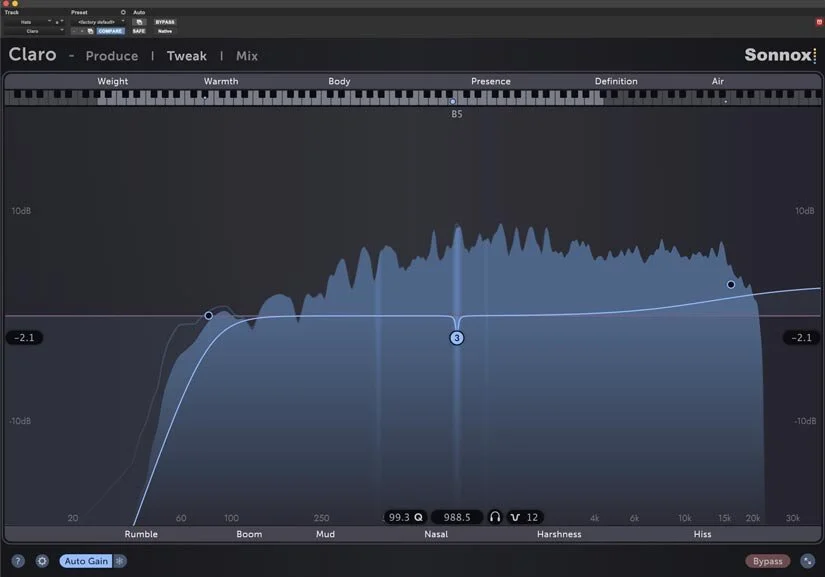Click the red plug-in indicator at top right
The width and height of the screenshot is (825, 577).
(x=819, y=22)
